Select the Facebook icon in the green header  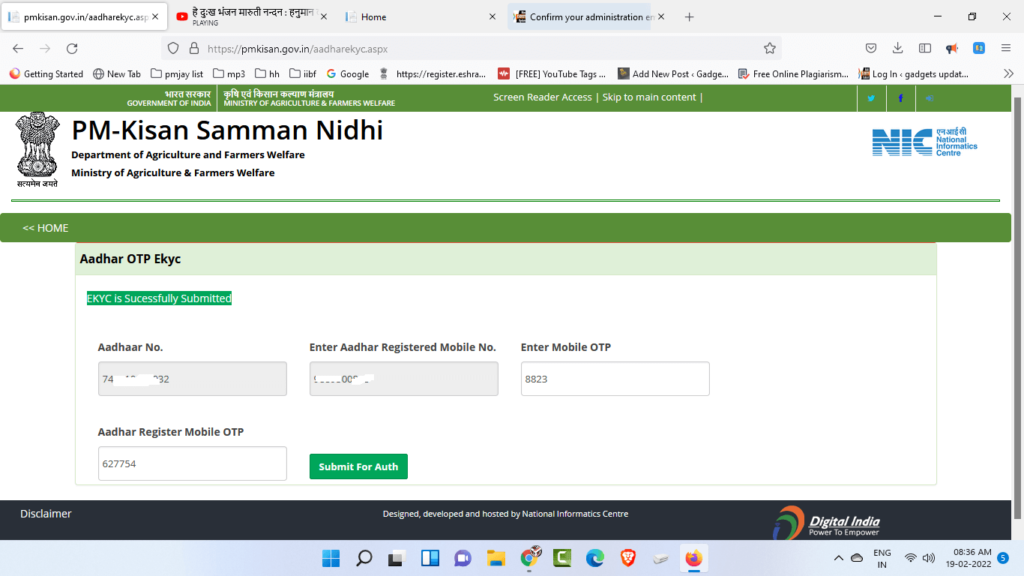[x=899, y=97]
